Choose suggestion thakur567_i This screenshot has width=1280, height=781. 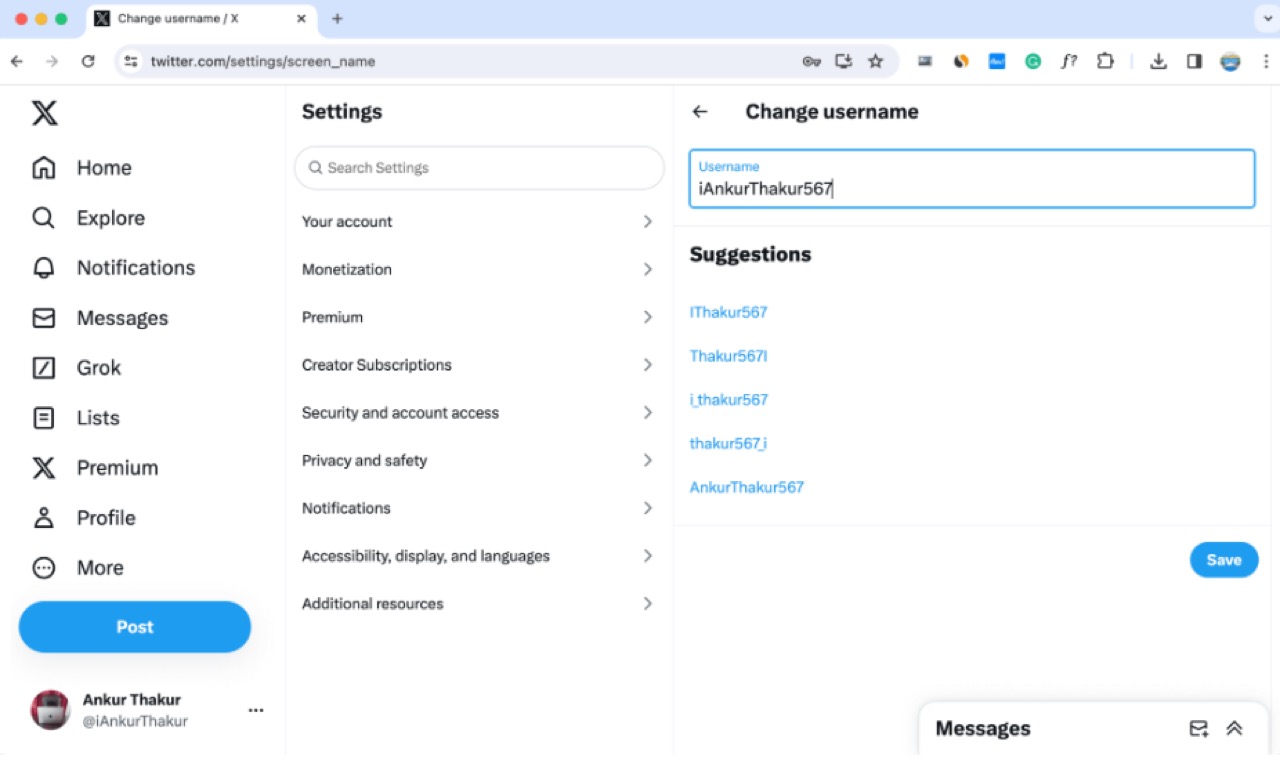(728, 443)
